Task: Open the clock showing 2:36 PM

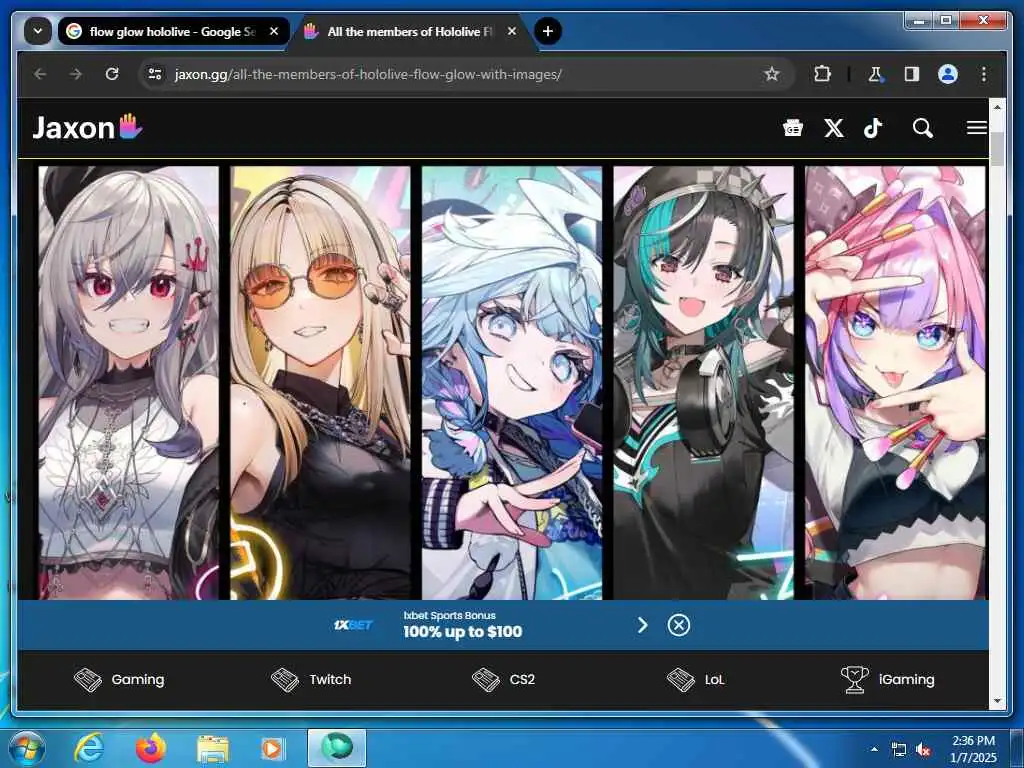Action: pyautogui.click(x=974, y=749)
